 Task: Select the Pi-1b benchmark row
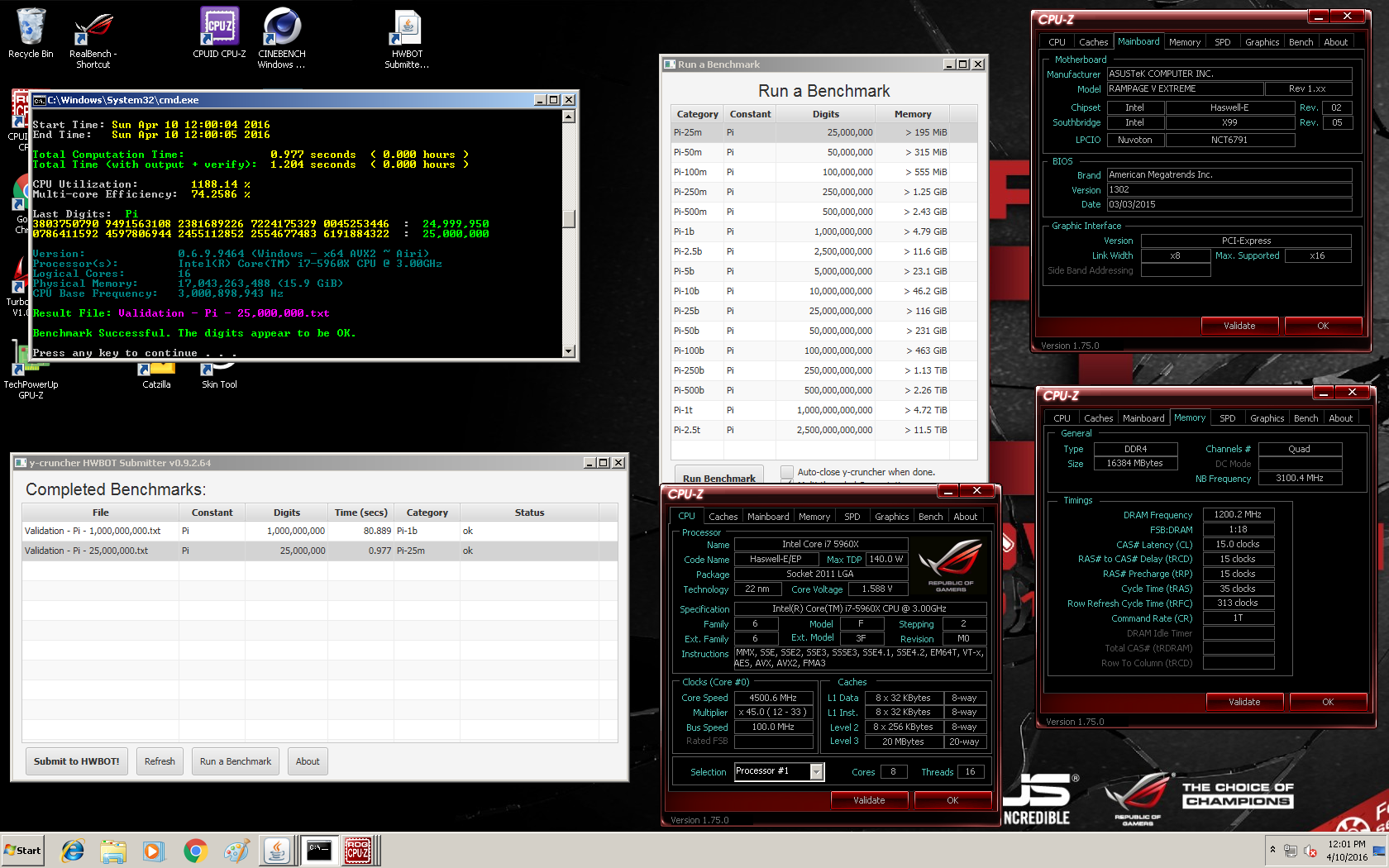pos(824,231)
